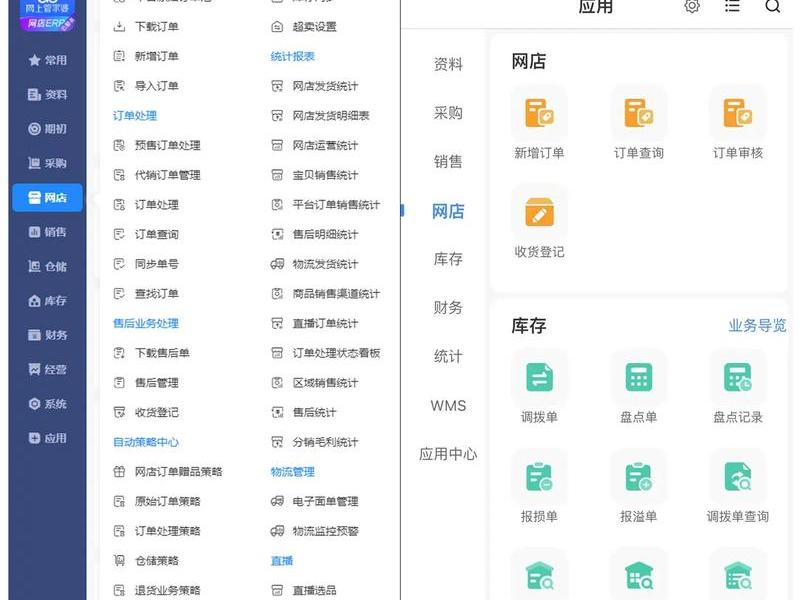Open 新增订单 app icon in 网店 section
The image size is (800, 600).
coord(539,113)
